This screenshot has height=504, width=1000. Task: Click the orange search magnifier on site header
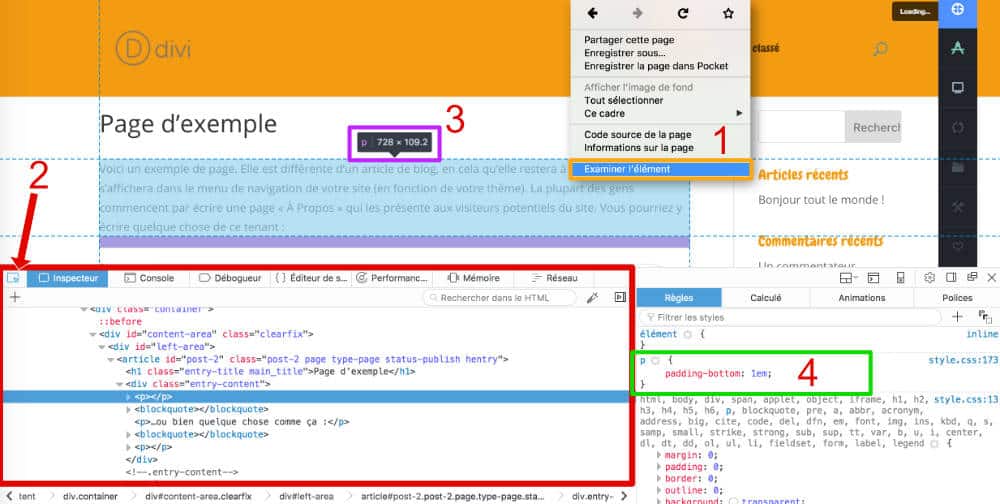coord(880,48)
